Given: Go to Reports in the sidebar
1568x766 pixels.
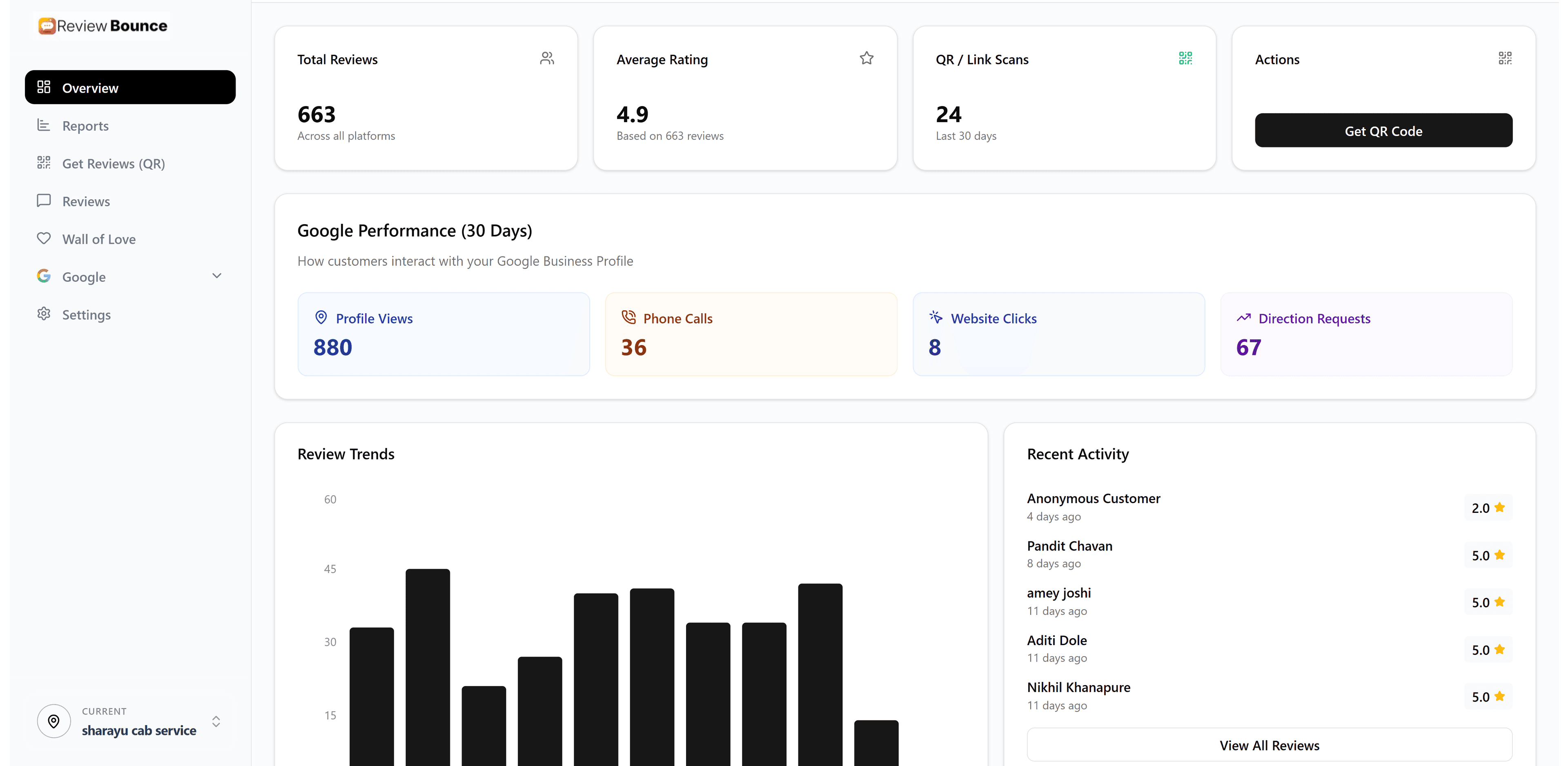Looking at the screenshot, I should (130, 125).
